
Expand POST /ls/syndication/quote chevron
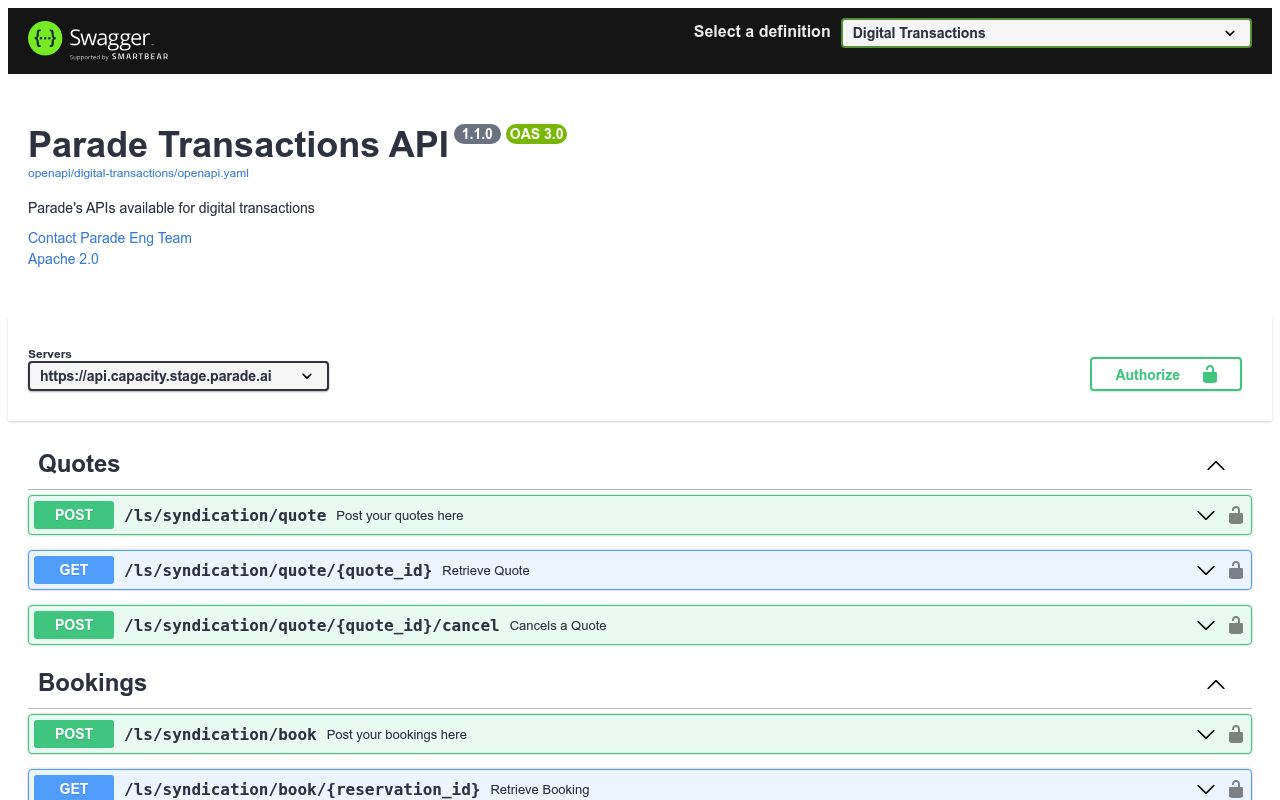[x=1206, y=515]
